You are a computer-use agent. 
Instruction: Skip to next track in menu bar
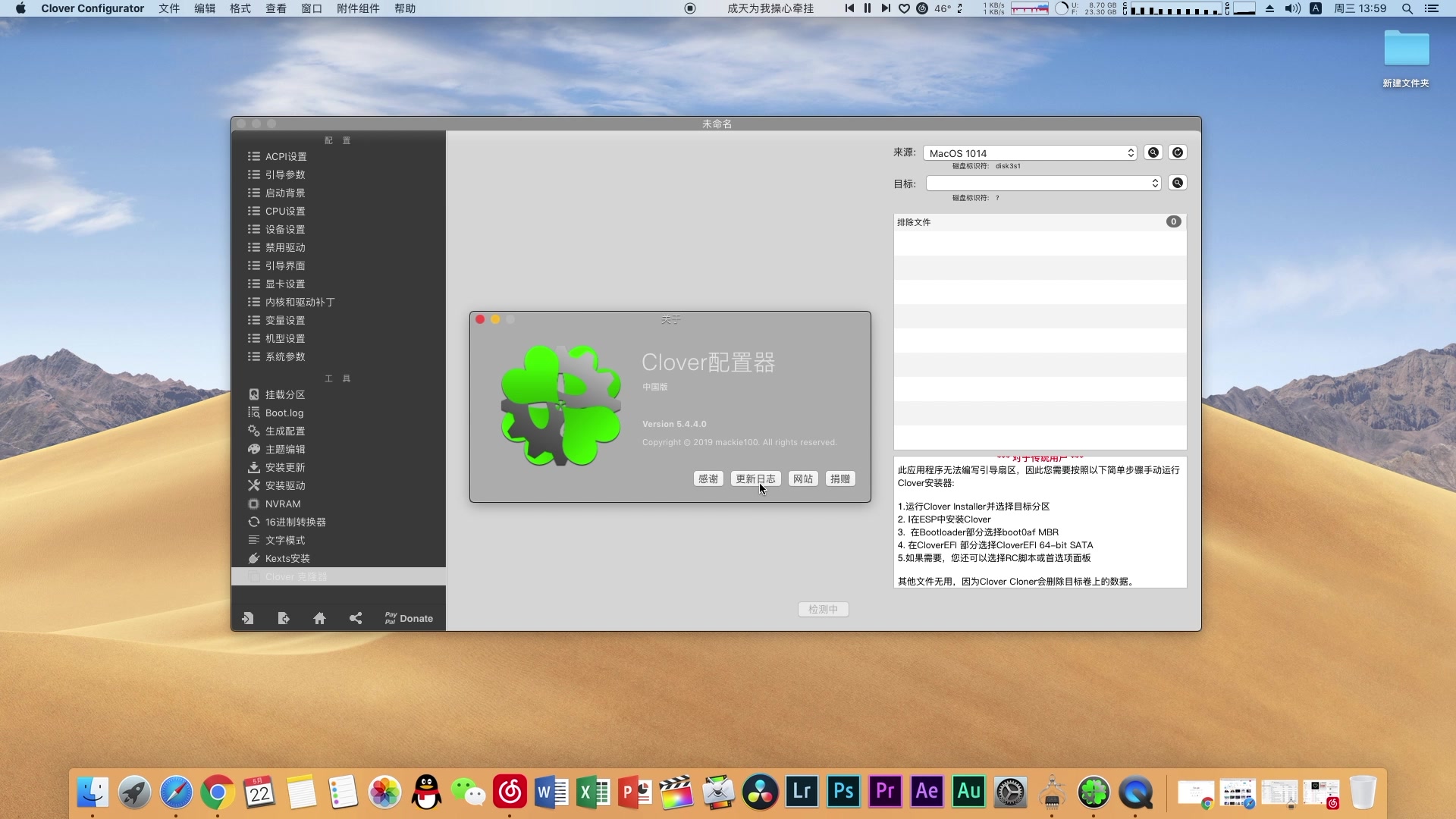point(886,8)
